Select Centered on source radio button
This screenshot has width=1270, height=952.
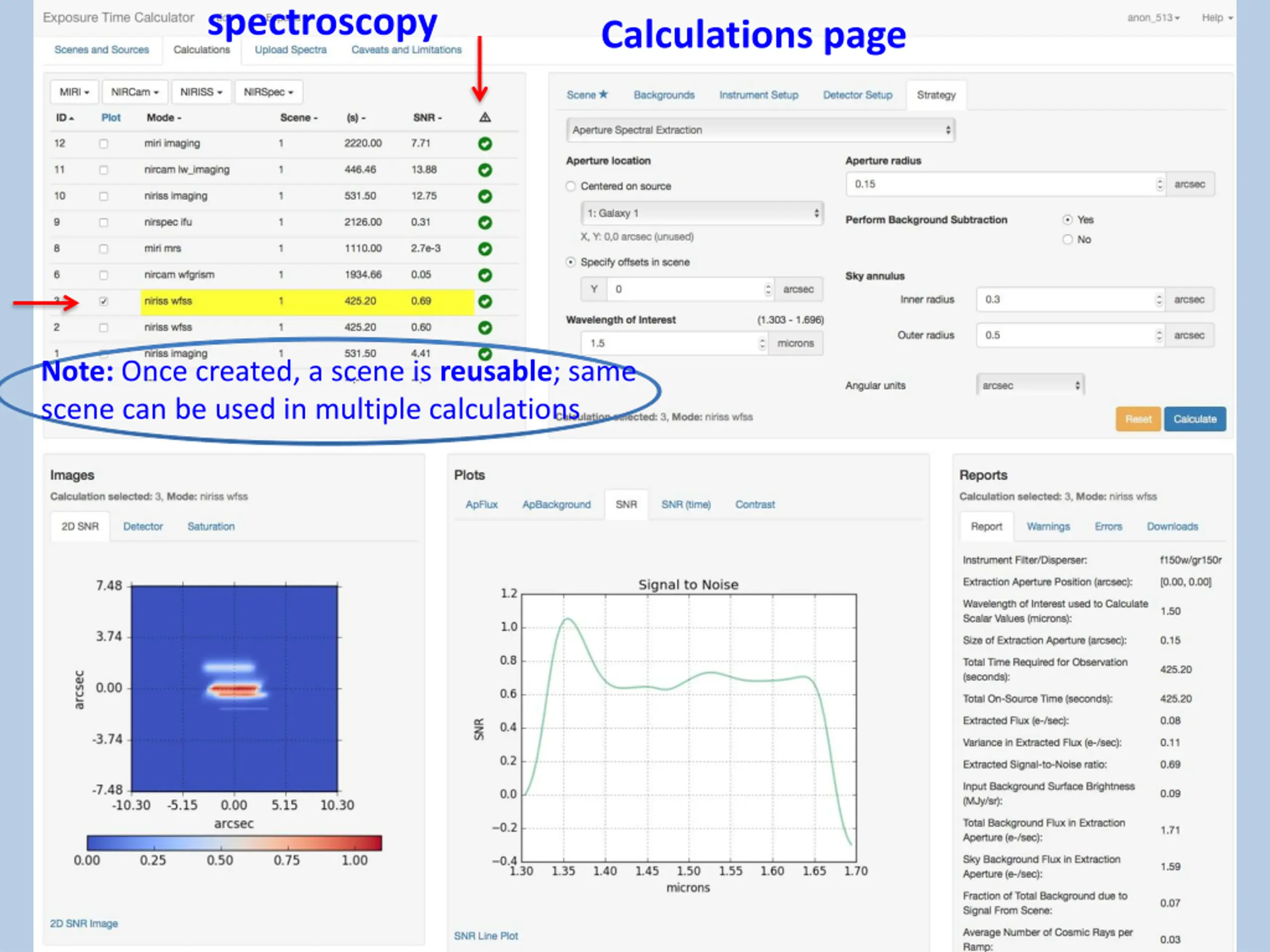tap(570, 186)
